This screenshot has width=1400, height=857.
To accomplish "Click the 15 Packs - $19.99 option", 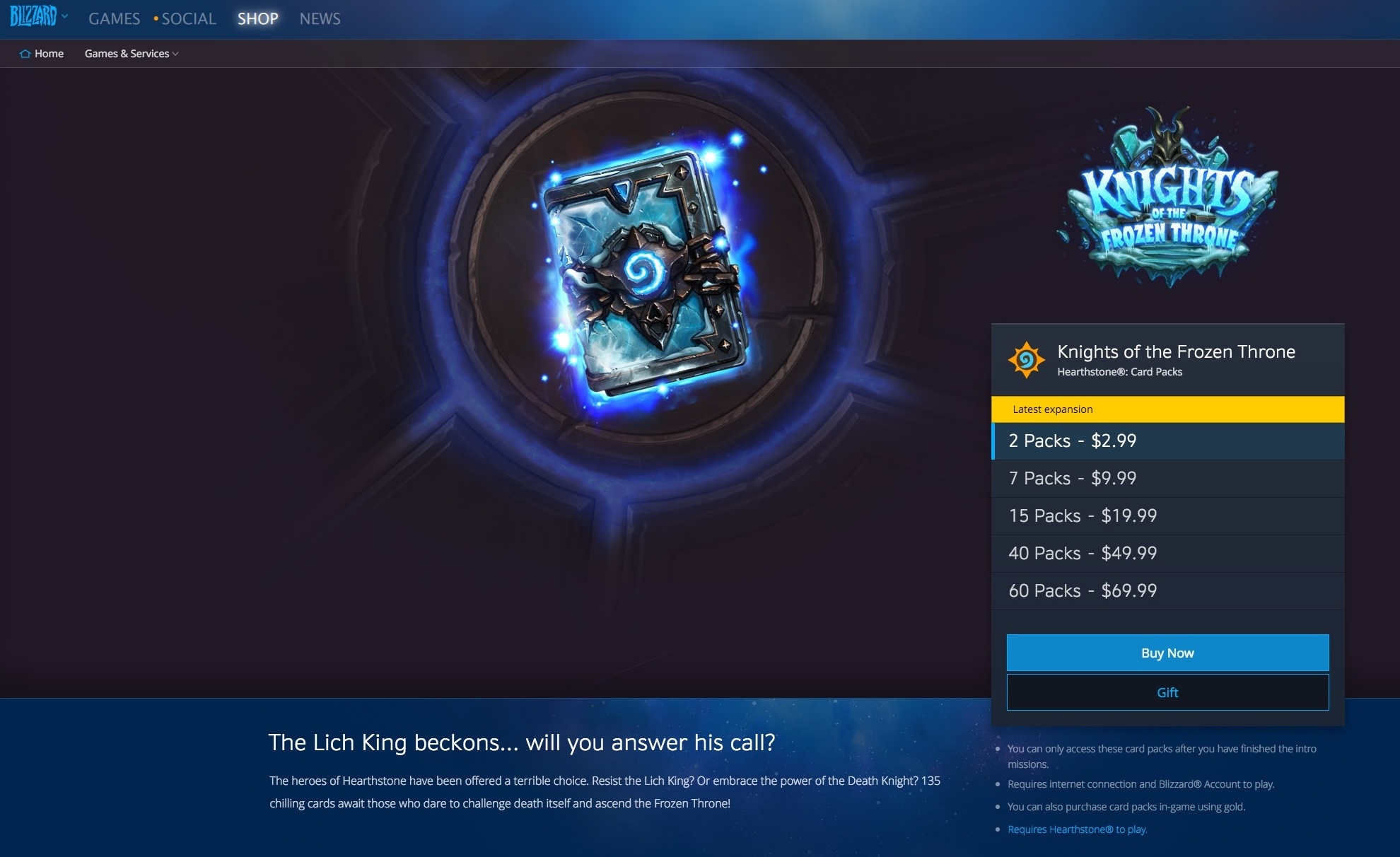I will [1167, 515].
